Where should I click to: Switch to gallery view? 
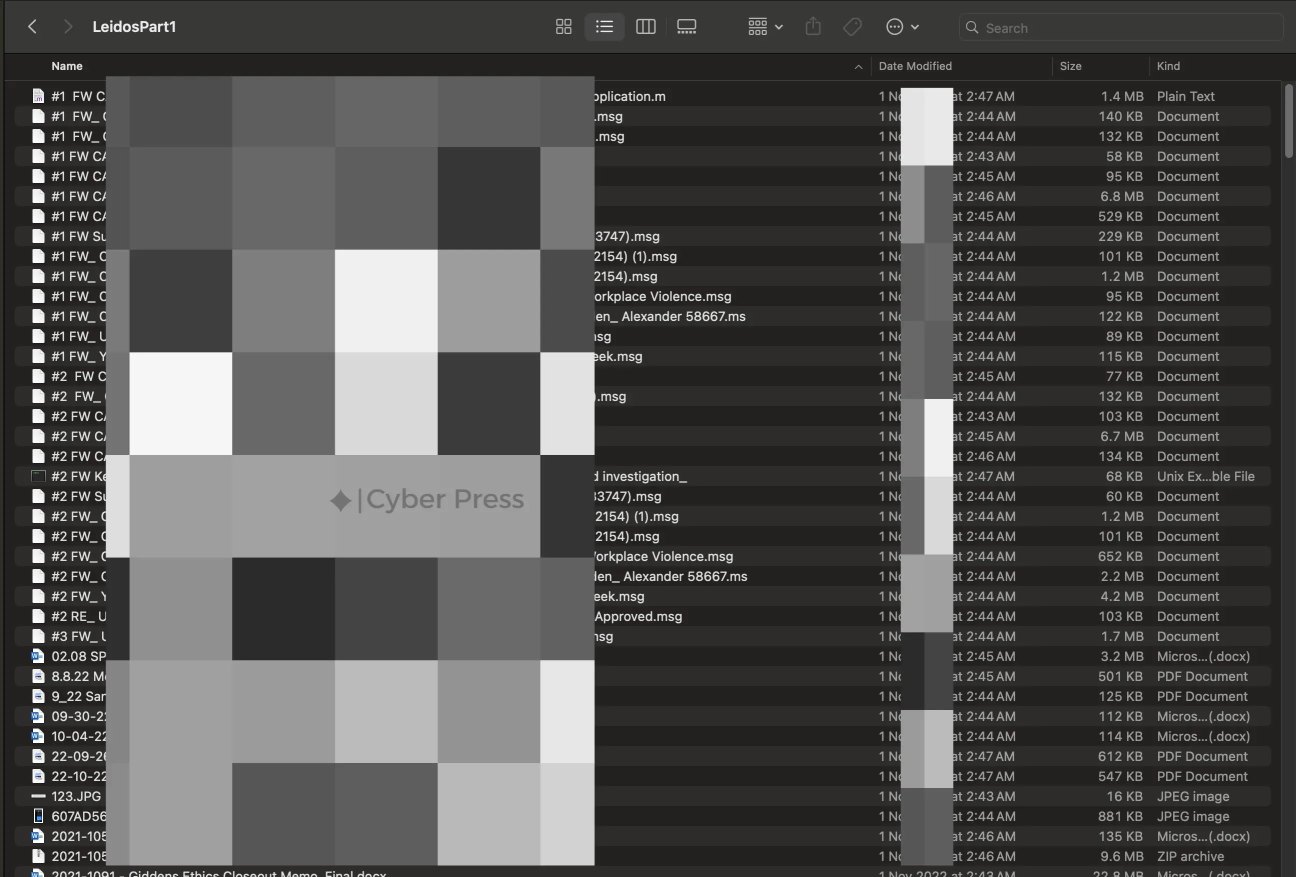[x=687, y=27]
